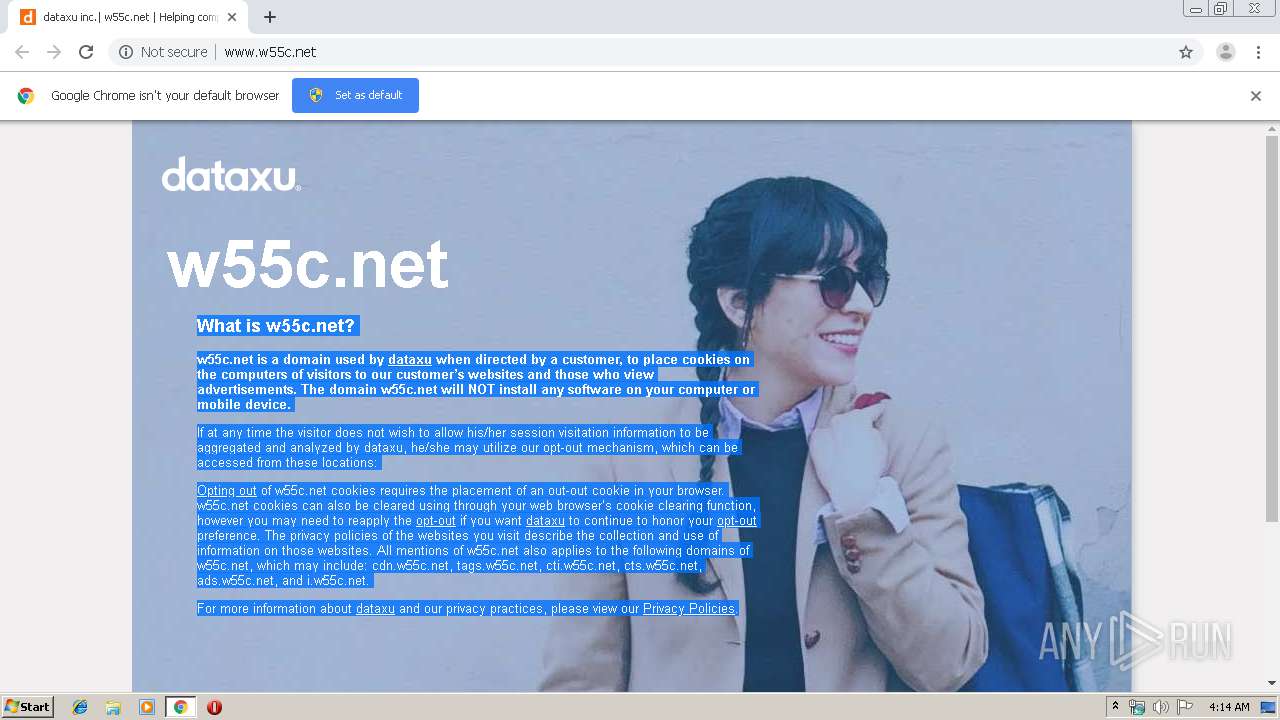Click the page's vertical scrollbar thumb
This screenshot has width=1280, height=720.
(x=1272, y=328)
